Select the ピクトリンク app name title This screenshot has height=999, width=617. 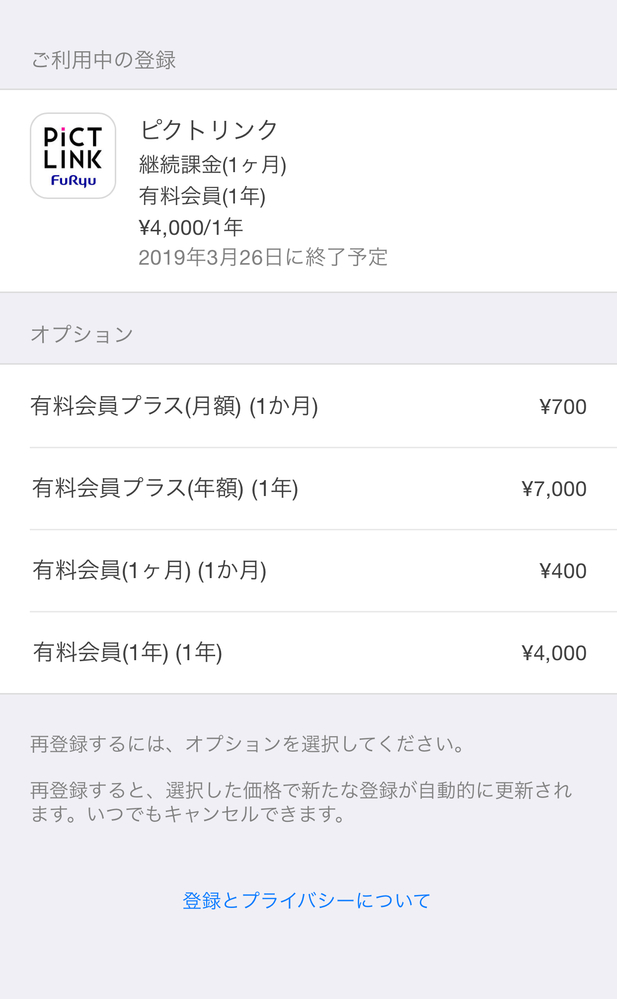point(209,130)
